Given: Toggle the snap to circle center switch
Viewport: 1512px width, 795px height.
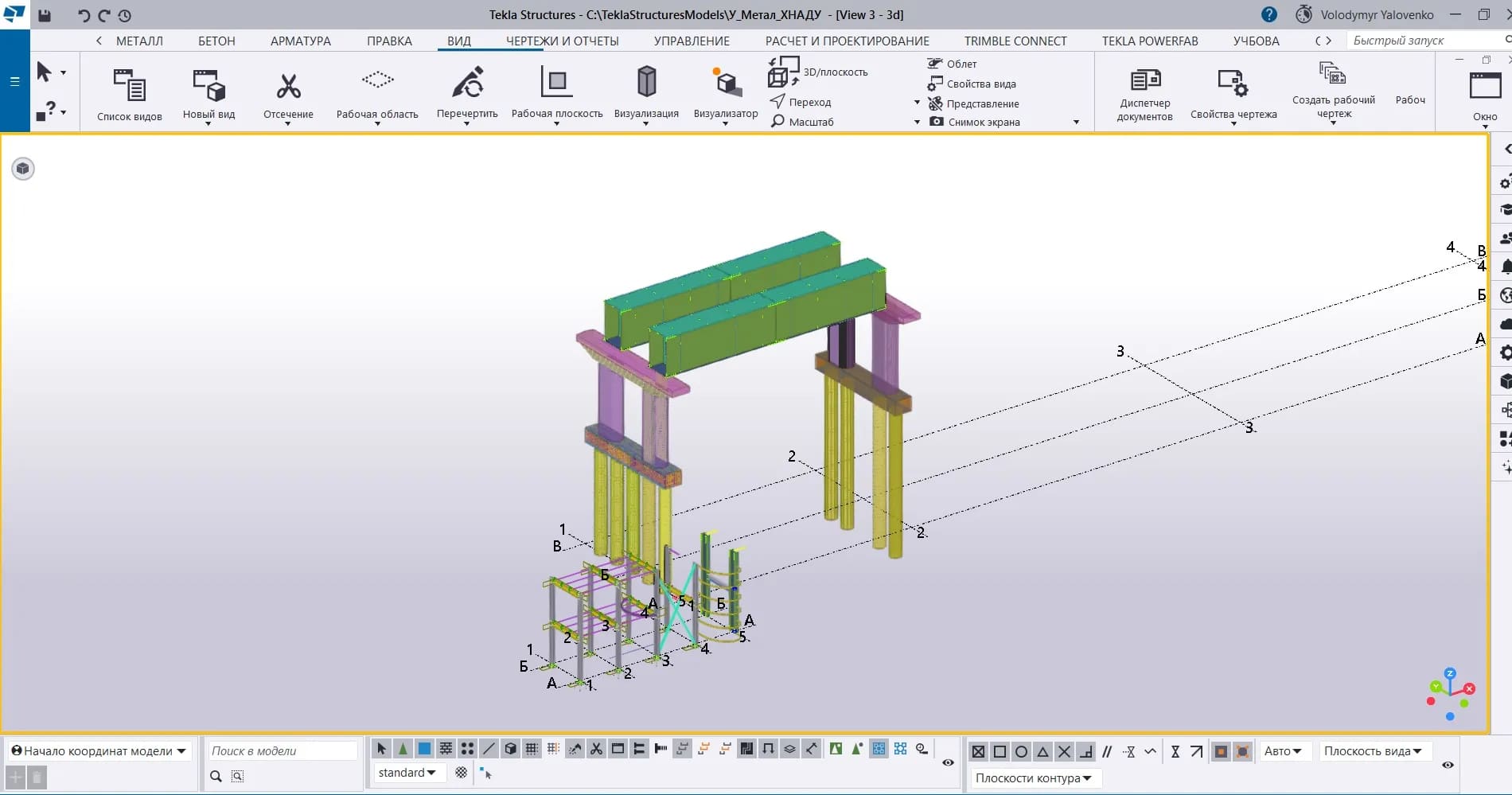Looking at the screenshot, I should coord(1021,751).
